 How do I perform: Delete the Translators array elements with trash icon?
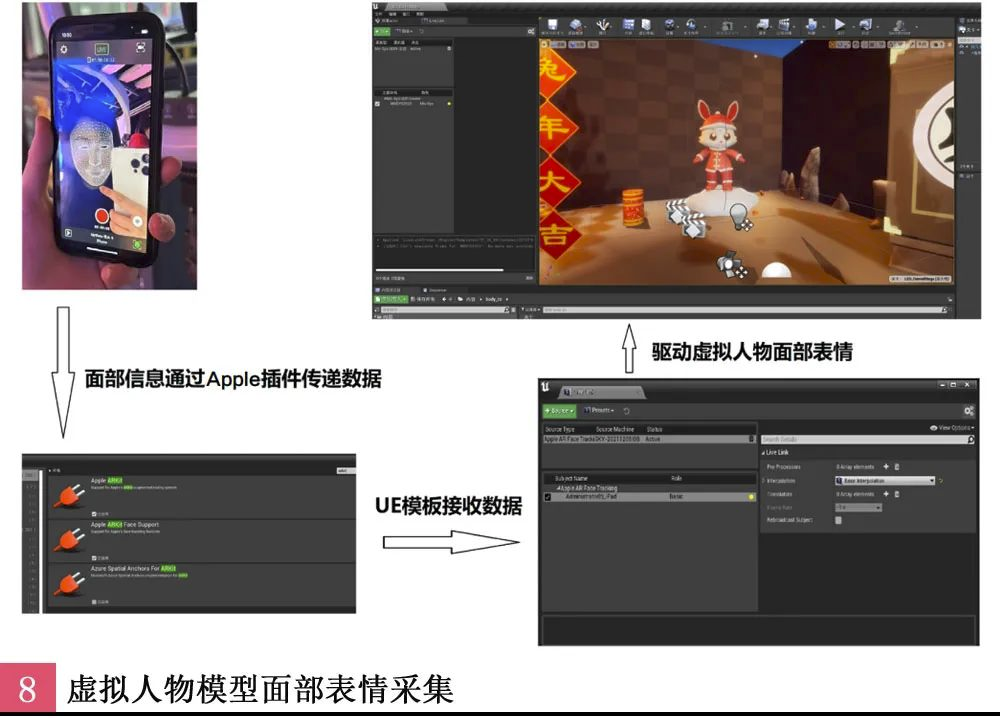(x=897, y=494)
